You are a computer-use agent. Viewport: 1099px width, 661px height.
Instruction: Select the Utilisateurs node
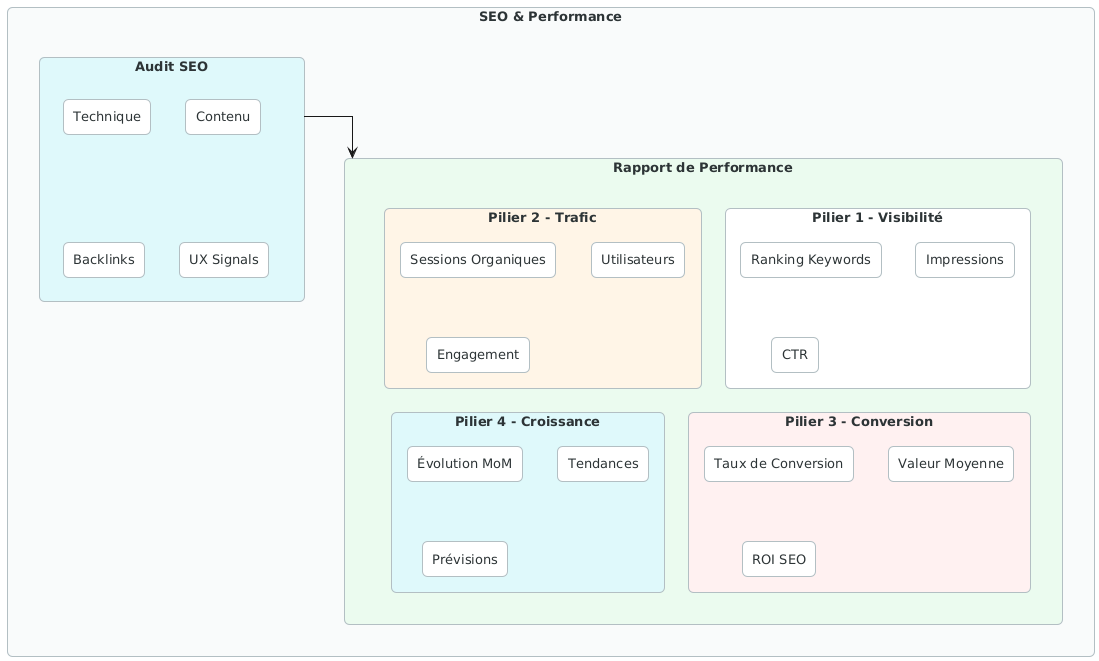click(x=638, y=260)
